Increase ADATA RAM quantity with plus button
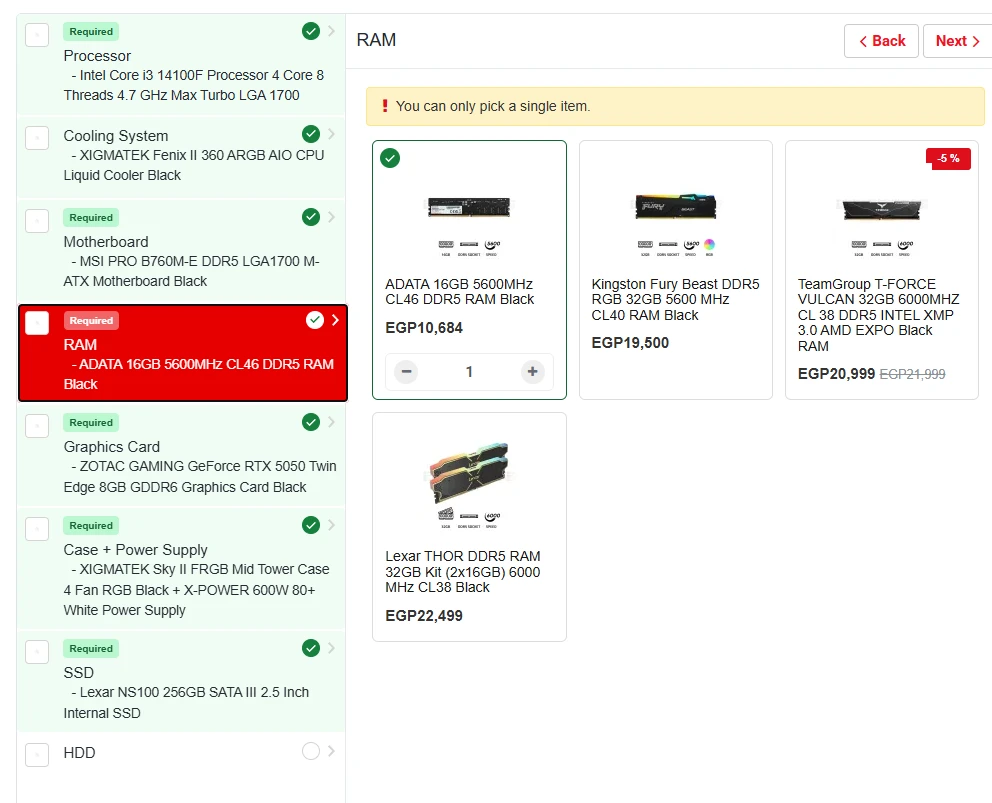The image size is (992, 803). (532, 372)
